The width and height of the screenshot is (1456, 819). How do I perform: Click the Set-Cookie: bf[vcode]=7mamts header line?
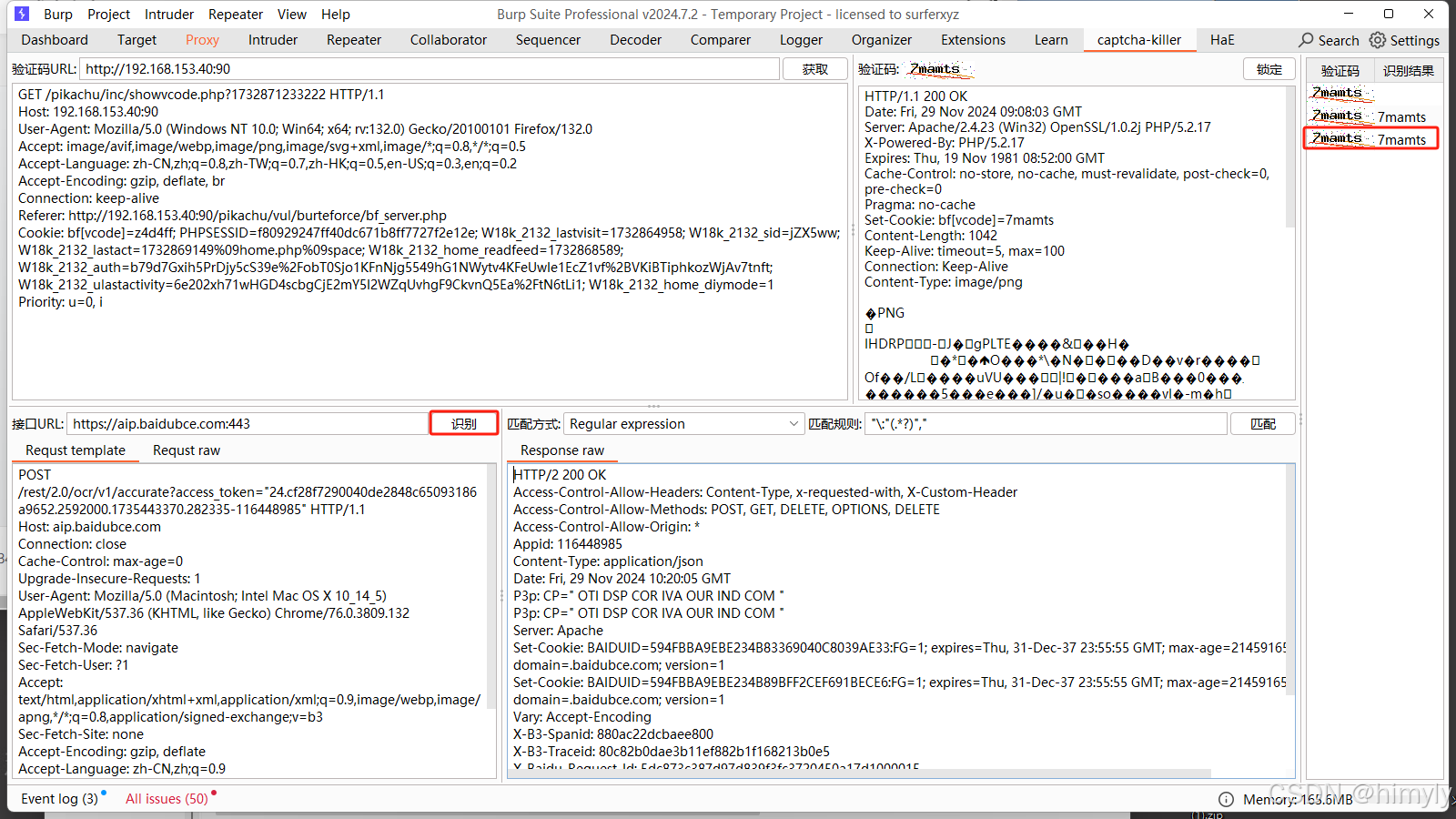click(959, 220)
